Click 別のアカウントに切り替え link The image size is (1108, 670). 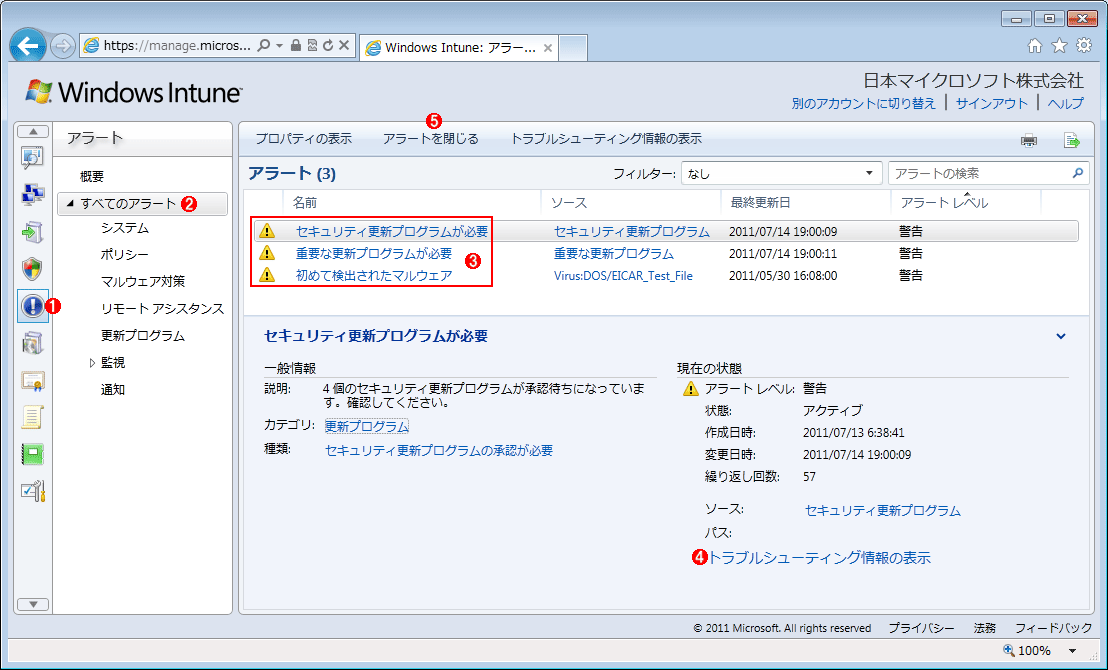[864, 103]
